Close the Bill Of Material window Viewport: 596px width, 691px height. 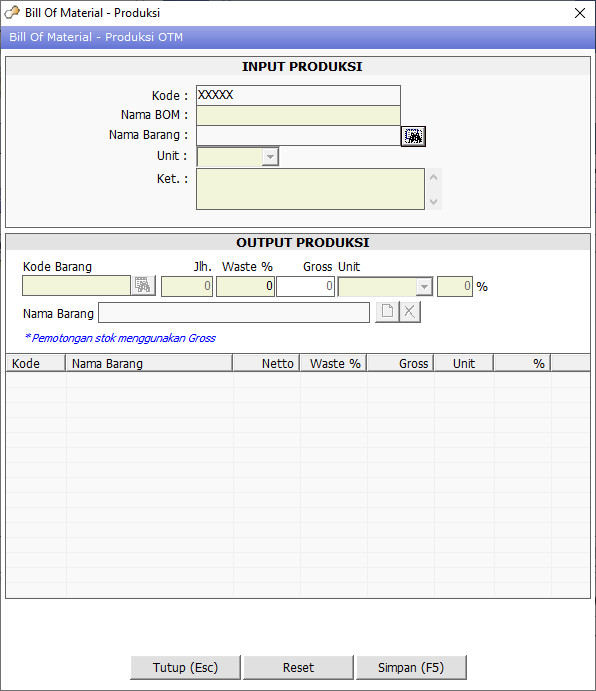coord(580,13)
